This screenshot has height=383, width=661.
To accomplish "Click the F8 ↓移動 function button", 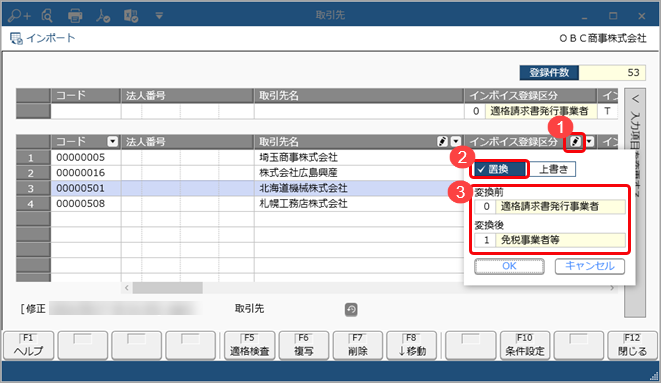I will [x=411, y=346].
